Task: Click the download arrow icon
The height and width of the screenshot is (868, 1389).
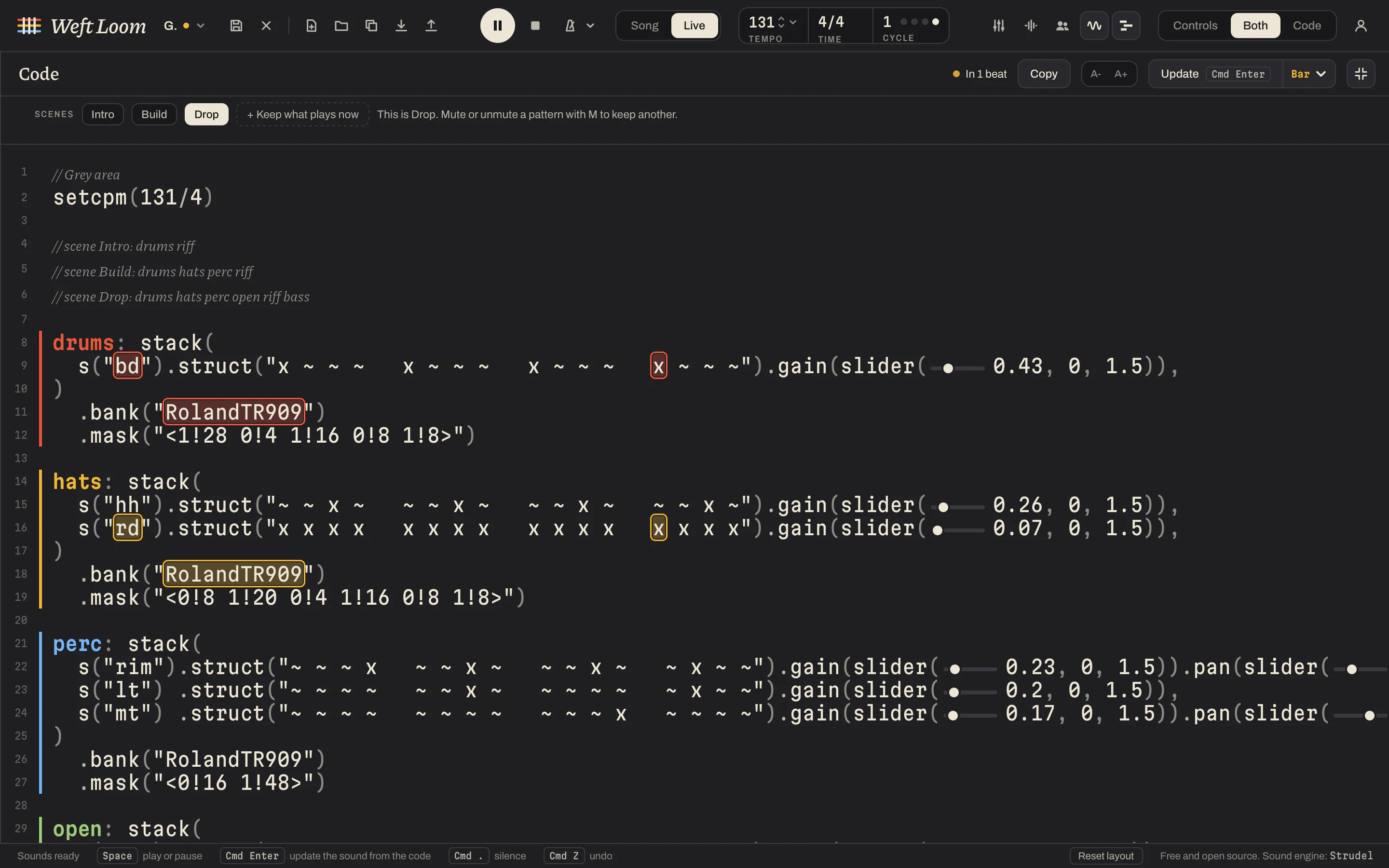Action: [401, 25]
